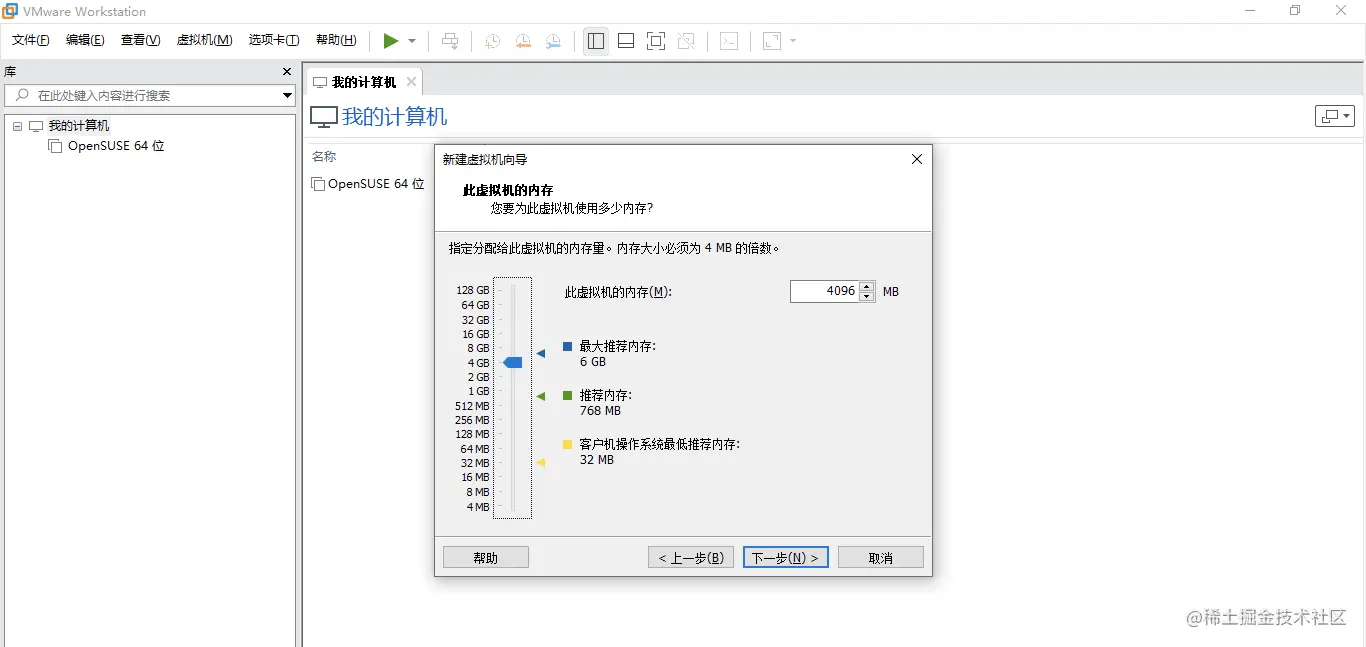Viewport: 1366px width, 647px height.
Task: Click the 128 GB slider scale label
Action: pyautogui.click(x=473, y=291)
